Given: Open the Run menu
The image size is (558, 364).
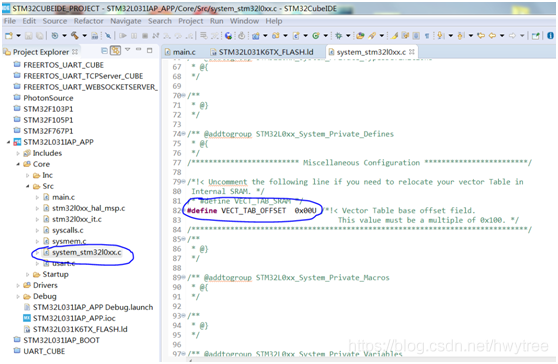Looking at the screenshot, I should pyautogui.click(x=216, y=21).
